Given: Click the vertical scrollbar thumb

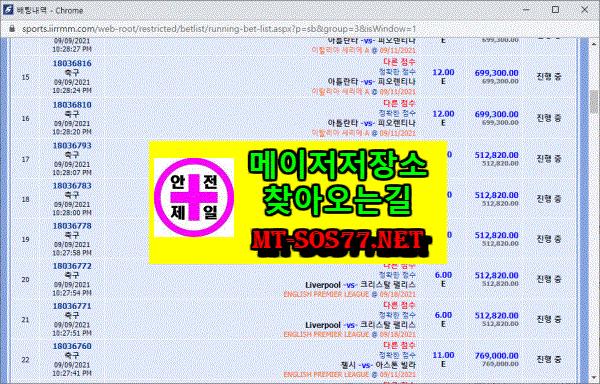Looking at the screenshot, I should (594, 102).
